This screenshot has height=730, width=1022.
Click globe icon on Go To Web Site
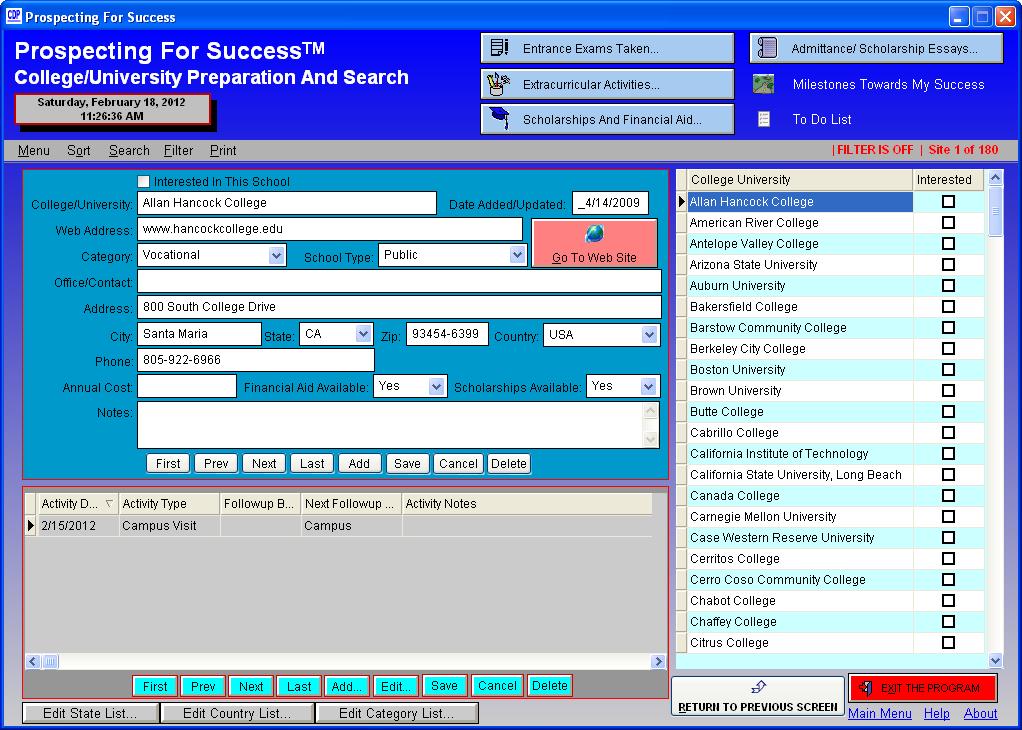coord(594,233)
